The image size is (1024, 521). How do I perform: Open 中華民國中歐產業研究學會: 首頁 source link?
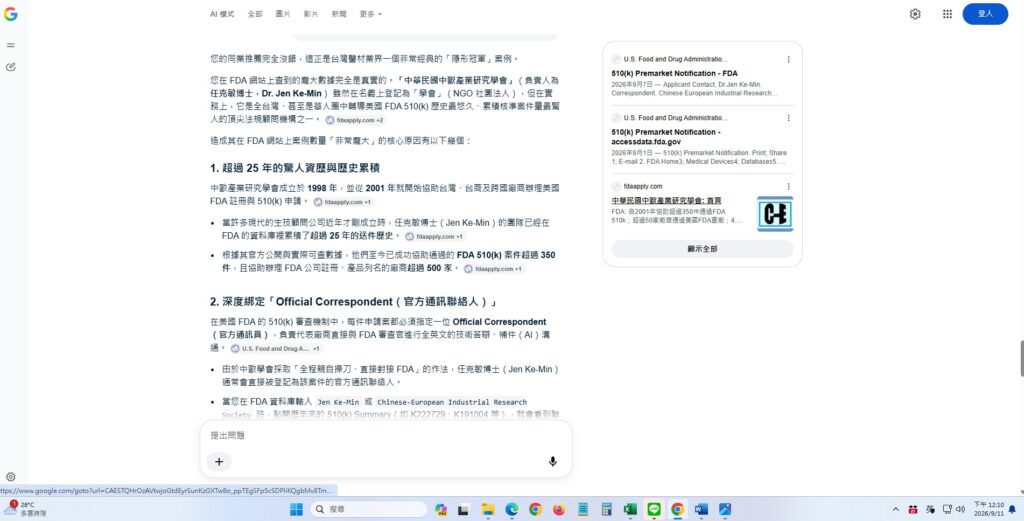coord(666,200)
